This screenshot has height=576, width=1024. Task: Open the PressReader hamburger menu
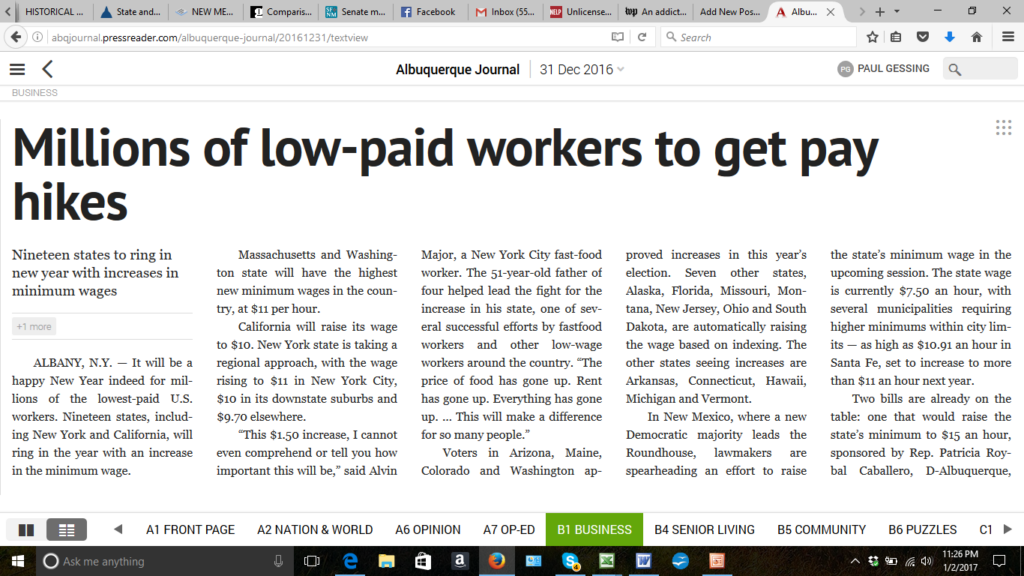coord(17,69)
